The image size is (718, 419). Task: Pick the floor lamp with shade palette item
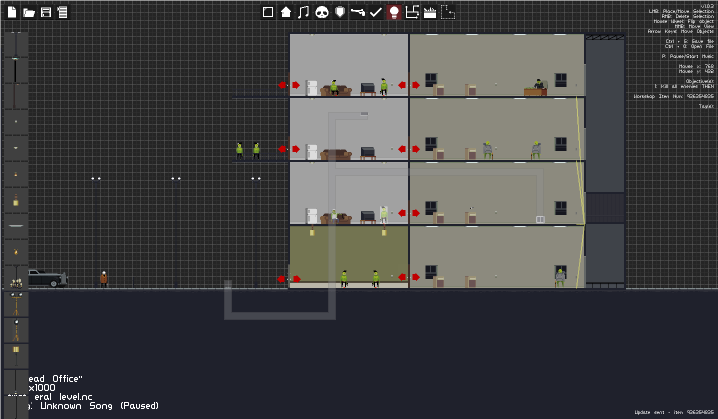tap(16, 356)
